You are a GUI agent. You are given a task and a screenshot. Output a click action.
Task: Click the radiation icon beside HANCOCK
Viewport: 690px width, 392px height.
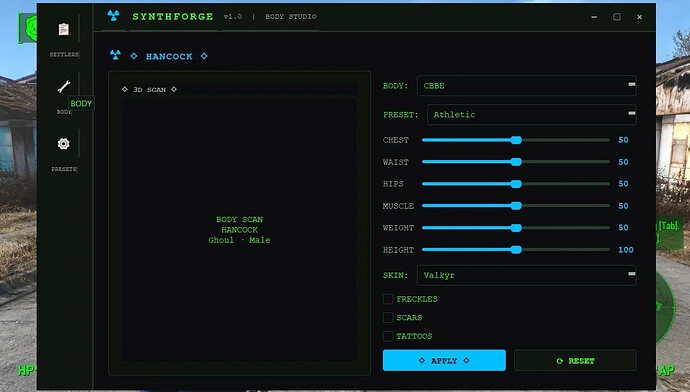pos(115,55)
